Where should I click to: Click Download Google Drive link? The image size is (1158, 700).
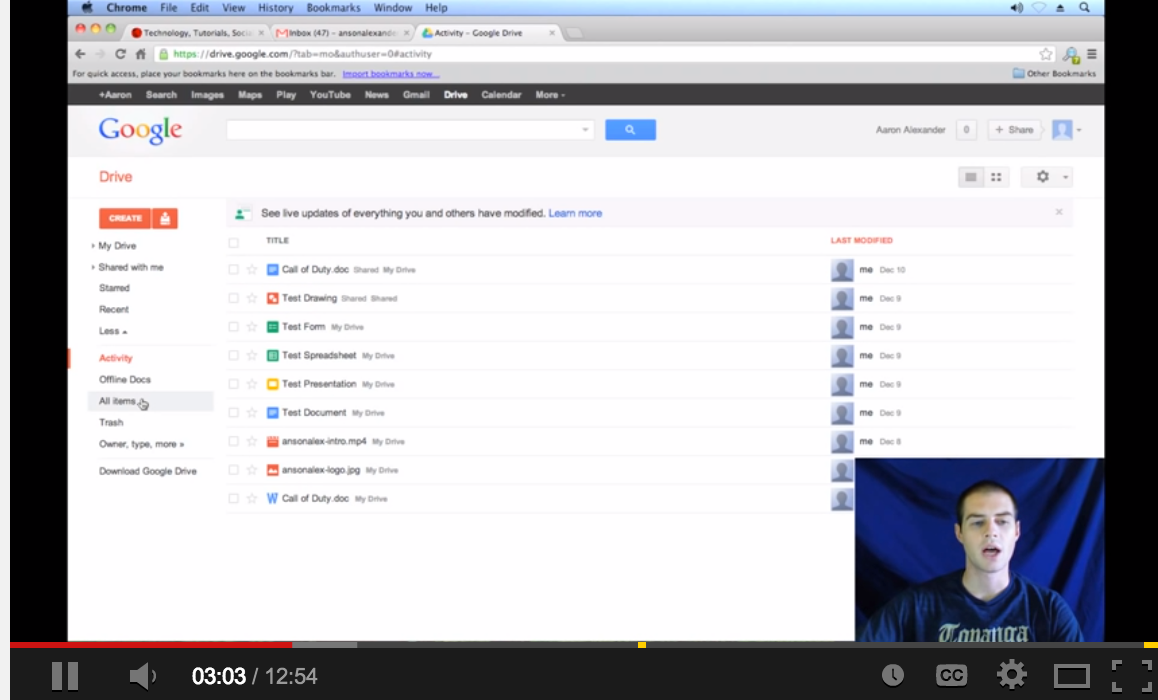click(x=148, y=471)
